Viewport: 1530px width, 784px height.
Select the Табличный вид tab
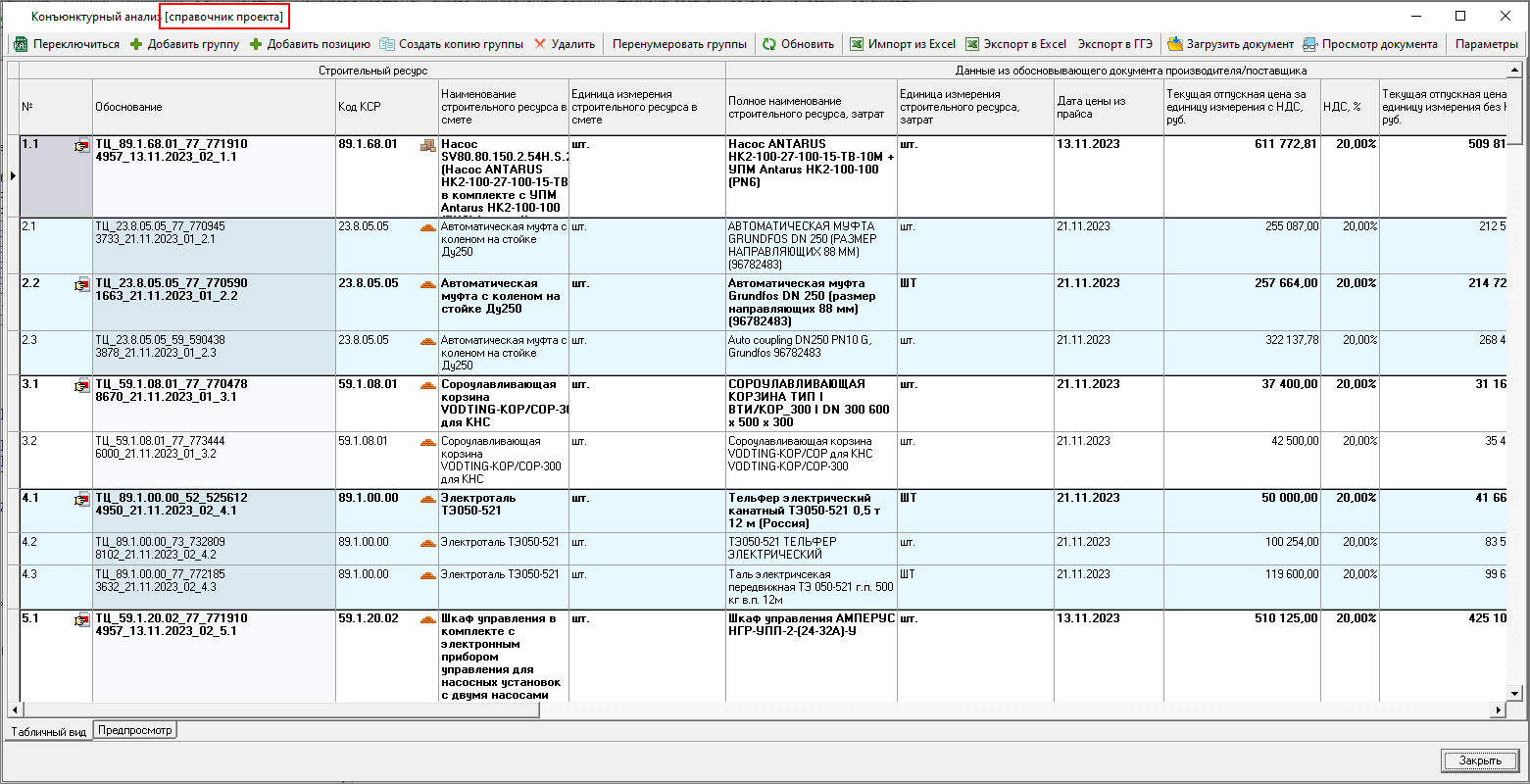49,731
